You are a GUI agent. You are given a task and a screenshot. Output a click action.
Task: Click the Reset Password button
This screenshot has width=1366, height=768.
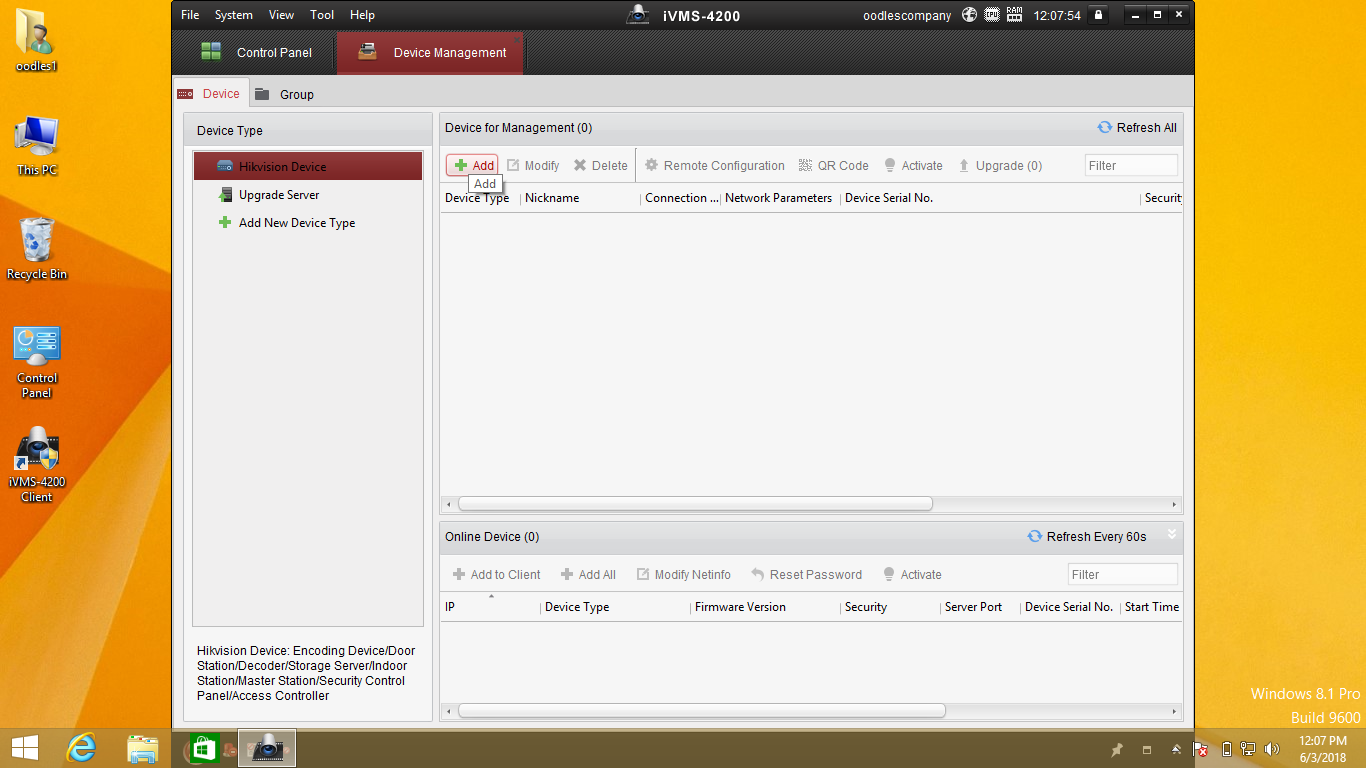point(806,575)
